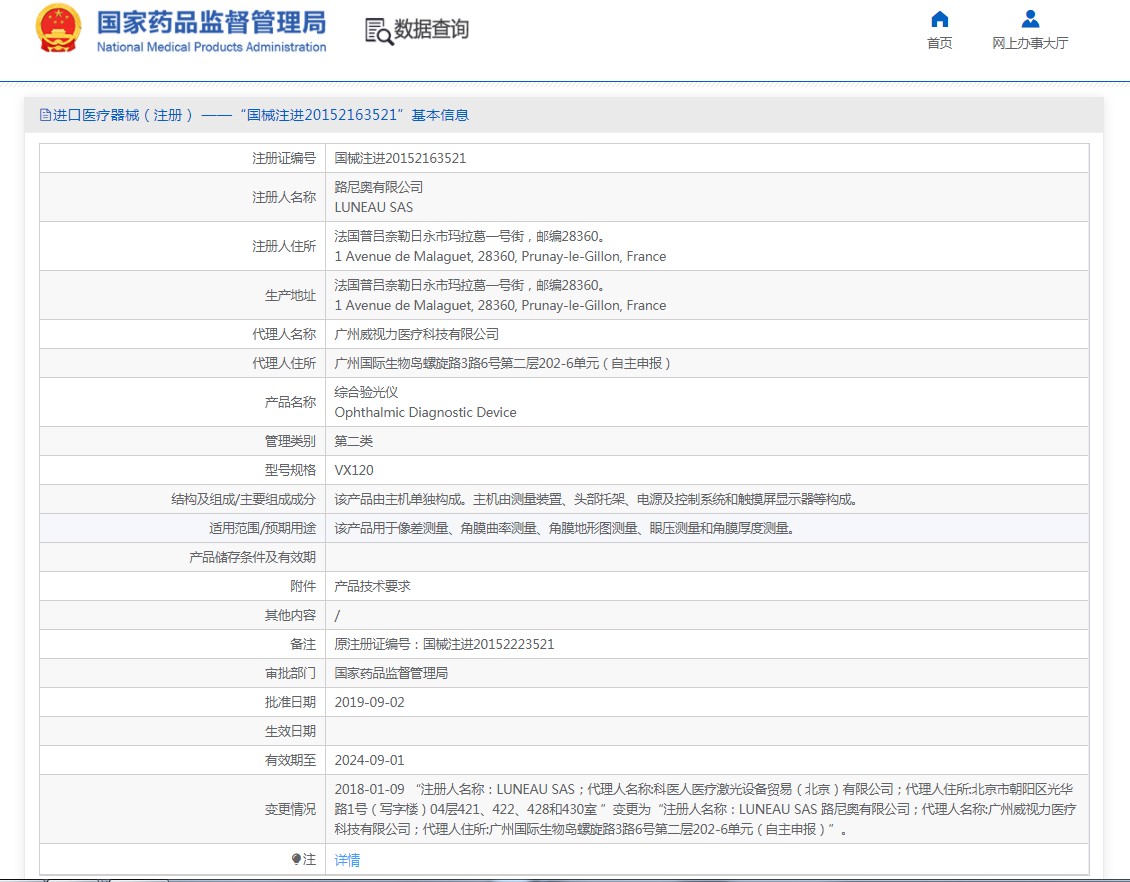Click the 其他内容 row label

tap(290, 615)
